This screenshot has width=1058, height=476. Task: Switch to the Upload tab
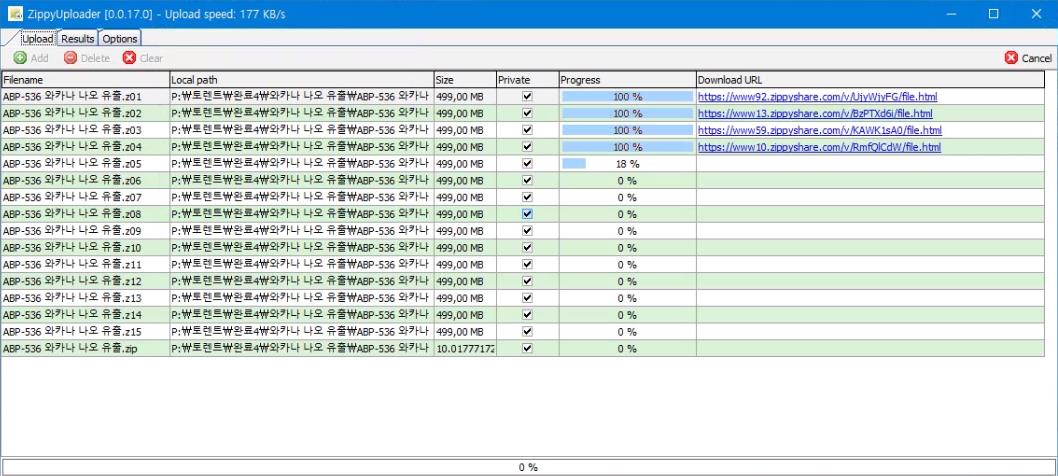[x=37, y=38]
